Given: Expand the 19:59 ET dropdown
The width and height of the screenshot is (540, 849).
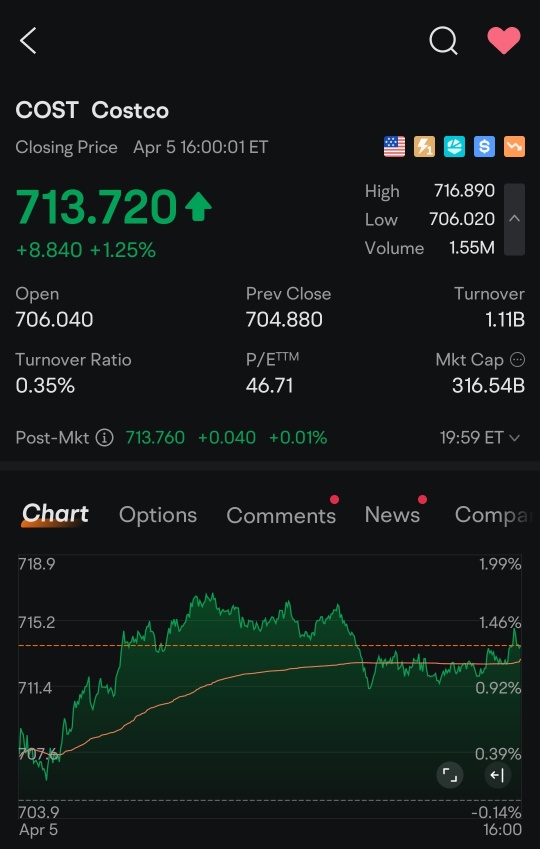Looking at the screenshot, I should click(480, 437).
